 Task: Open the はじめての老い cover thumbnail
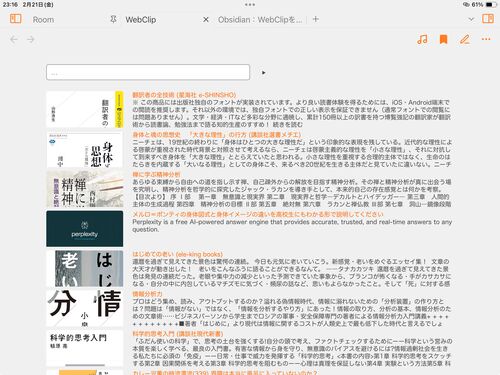[85, 269]
